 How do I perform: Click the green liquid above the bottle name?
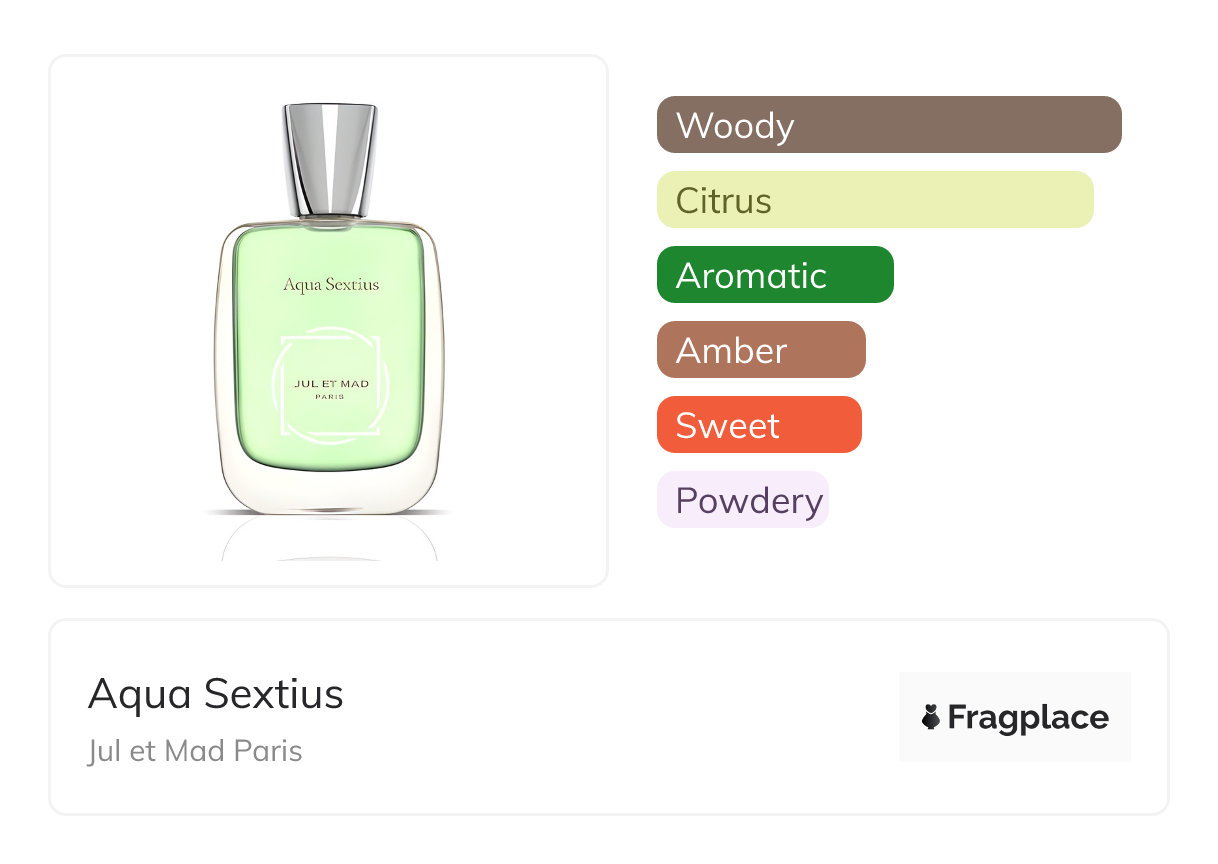(330, 250)
